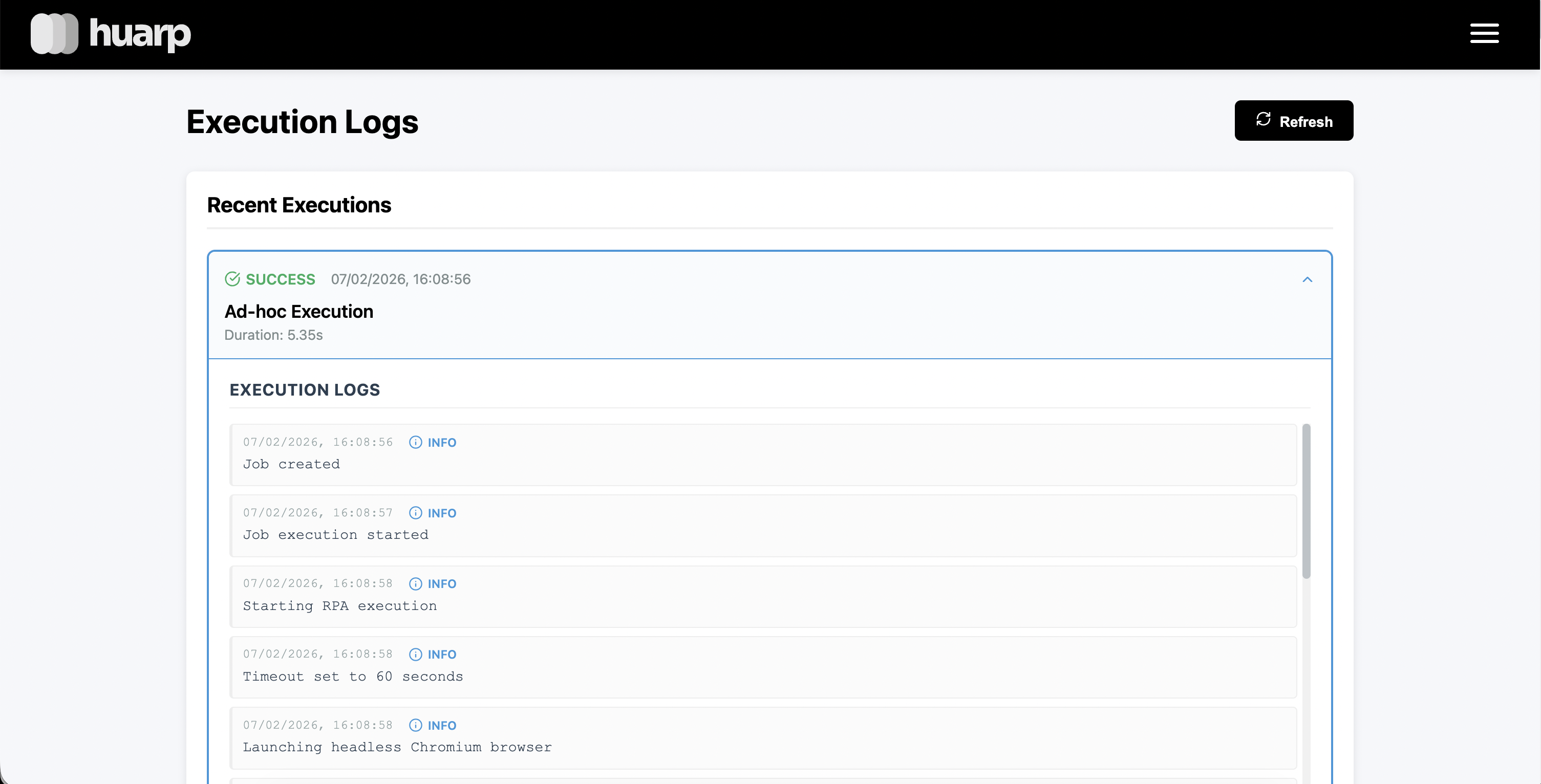
Task: Click the huarp logo icon
Action: [x=54, y=33]
